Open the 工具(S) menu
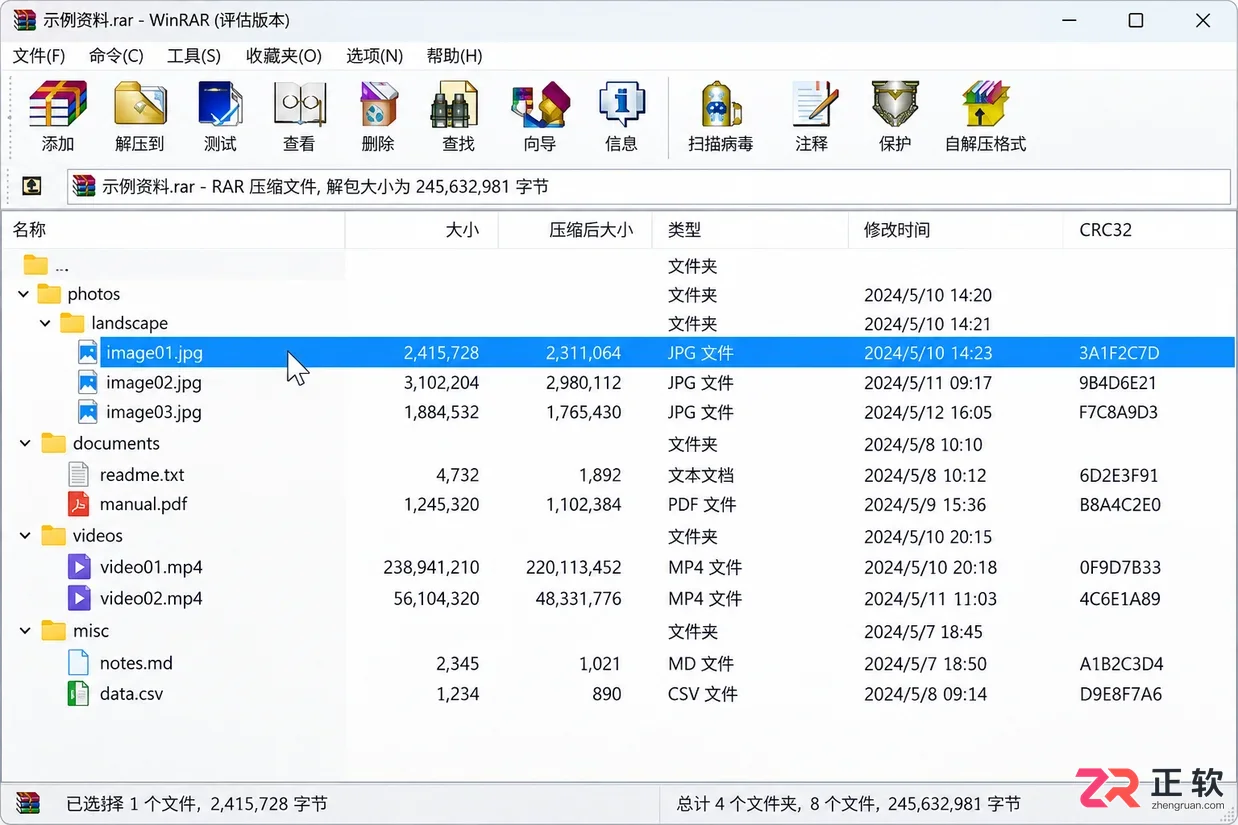1238x825 pixels. (194, 56)
